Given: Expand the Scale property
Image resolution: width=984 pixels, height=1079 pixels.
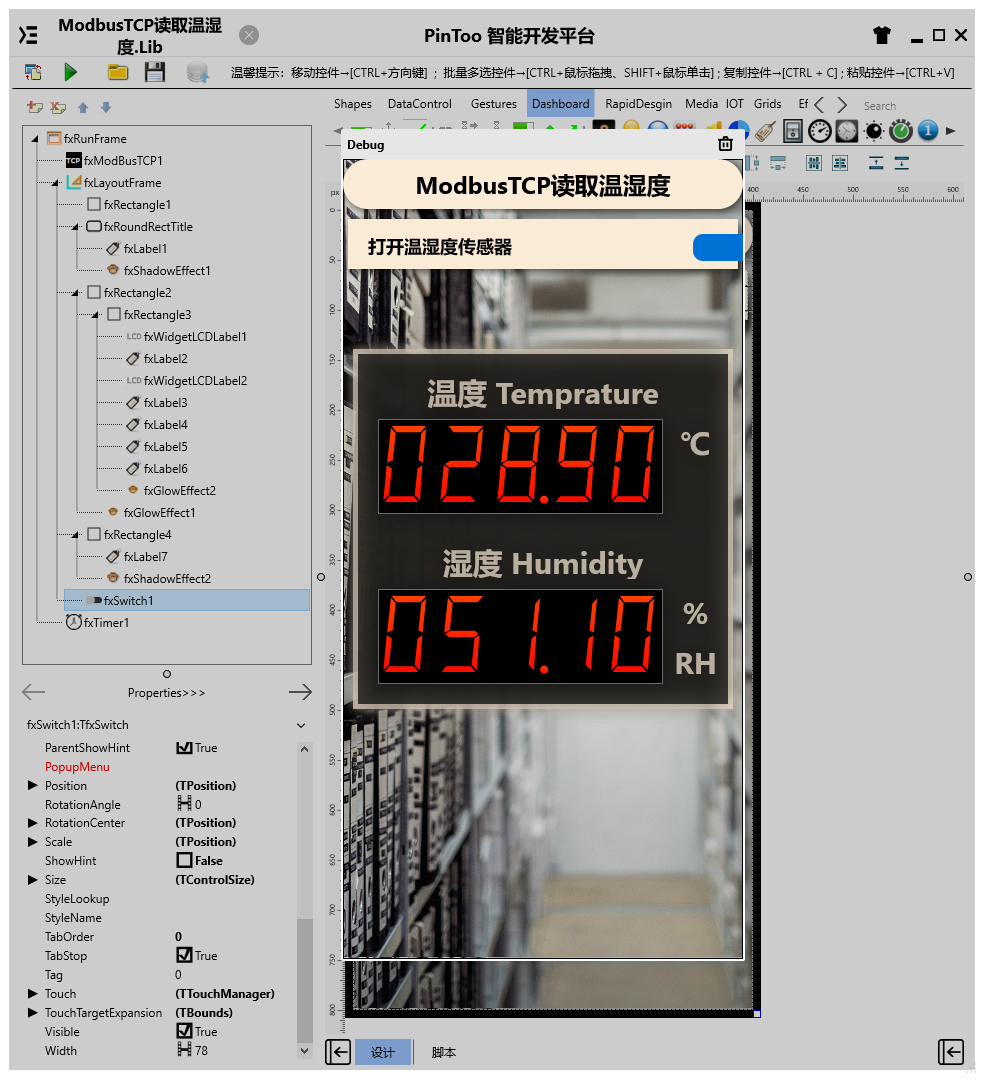Looking at the screenshot, I should [x=32, y=841].
